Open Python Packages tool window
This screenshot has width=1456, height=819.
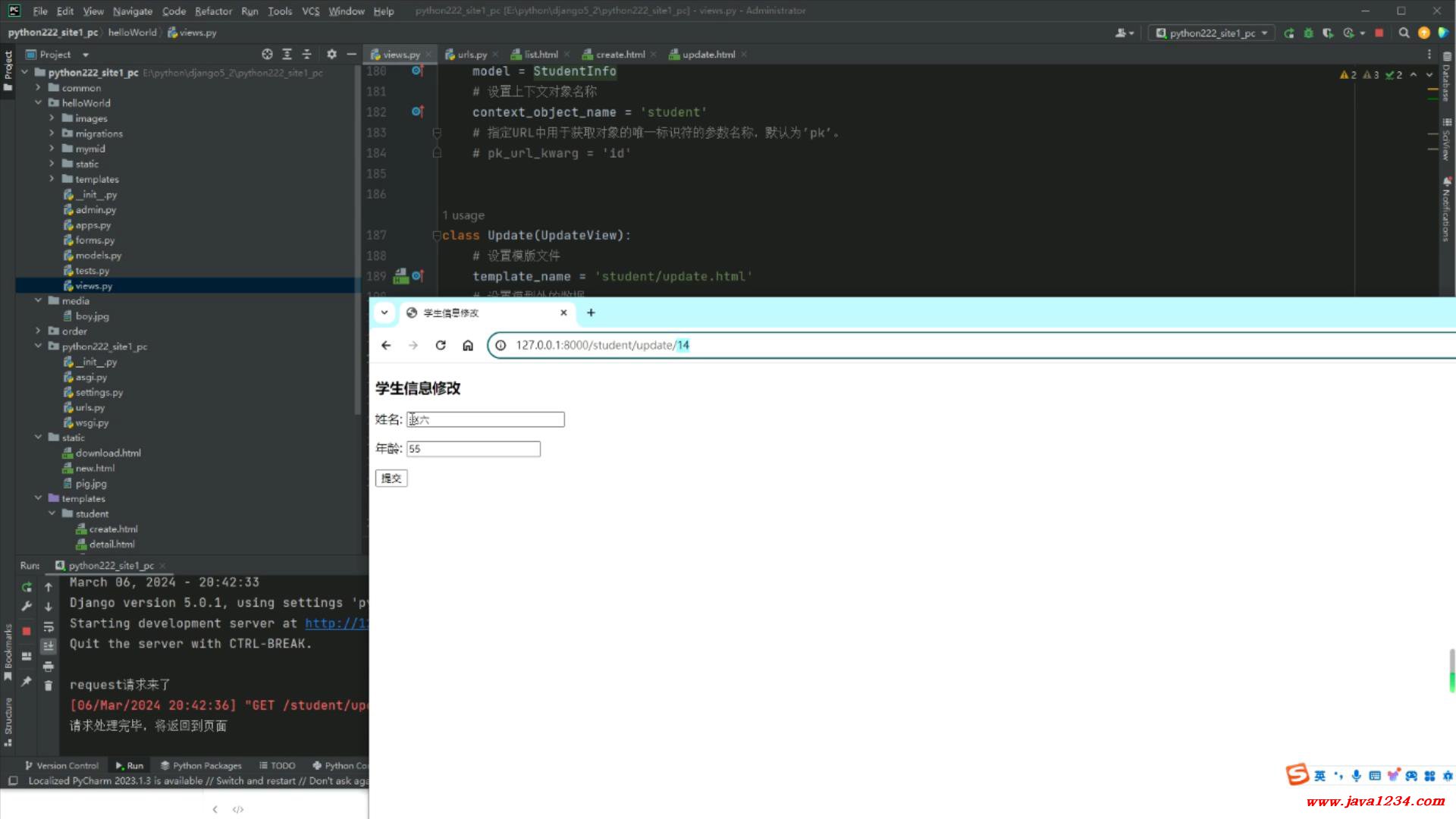click(x=201, y=766)
